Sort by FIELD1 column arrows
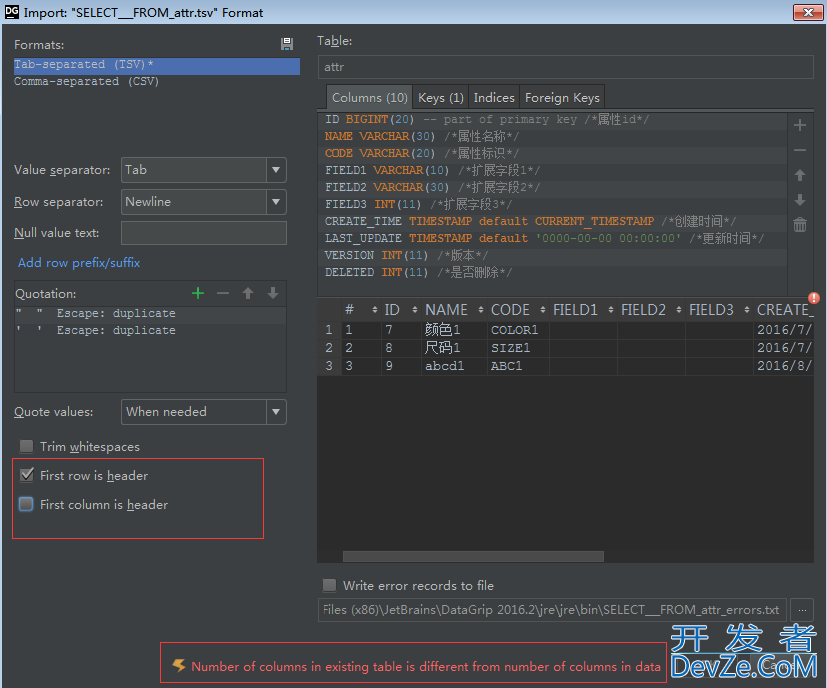This screenshot has width=827, height=688. [610, 310]
